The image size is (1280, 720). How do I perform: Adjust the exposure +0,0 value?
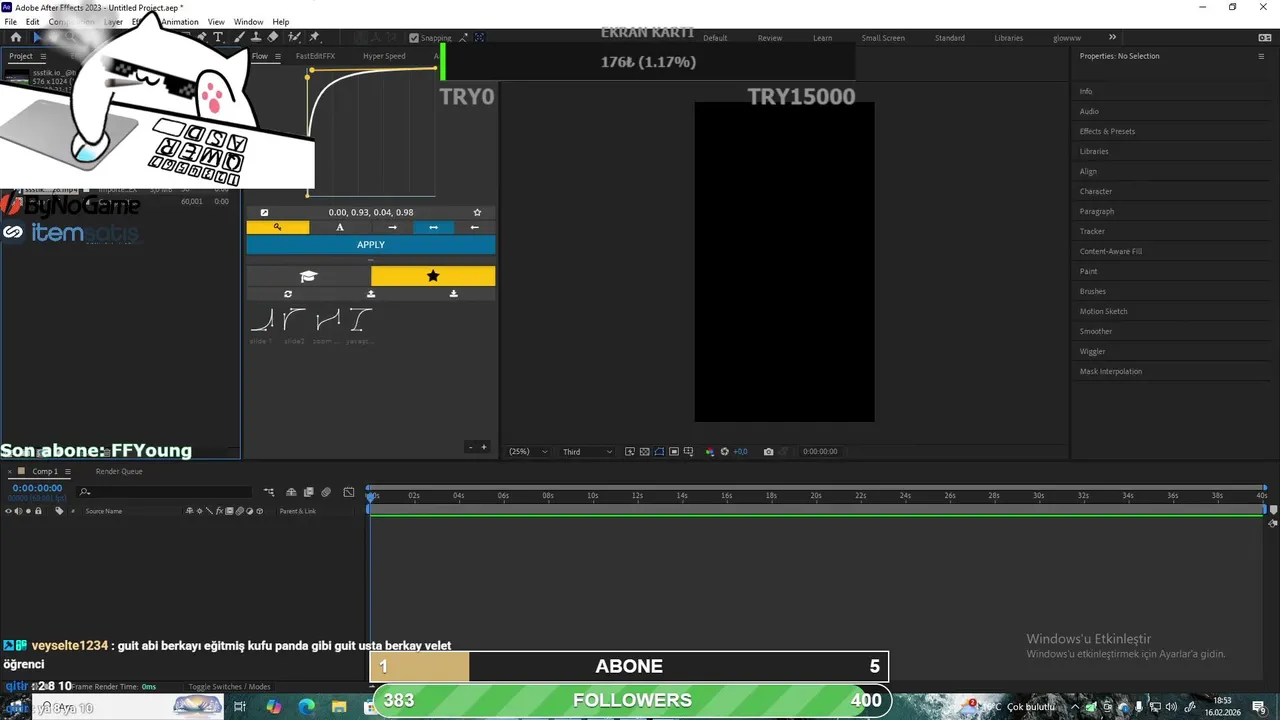[x=740, y=452]
